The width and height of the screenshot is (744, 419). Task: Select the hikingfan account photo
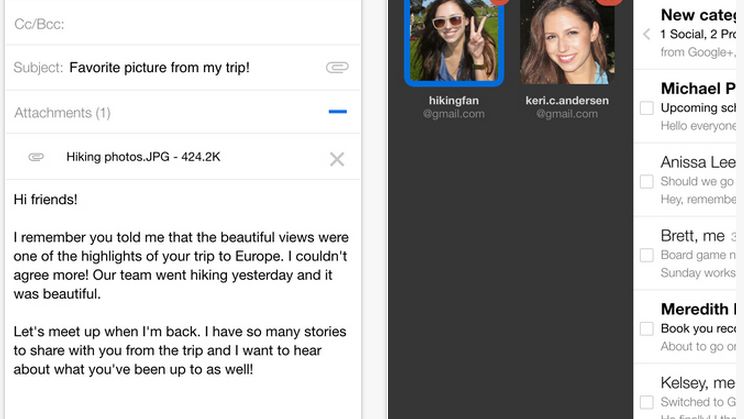(x=454, y=42)
